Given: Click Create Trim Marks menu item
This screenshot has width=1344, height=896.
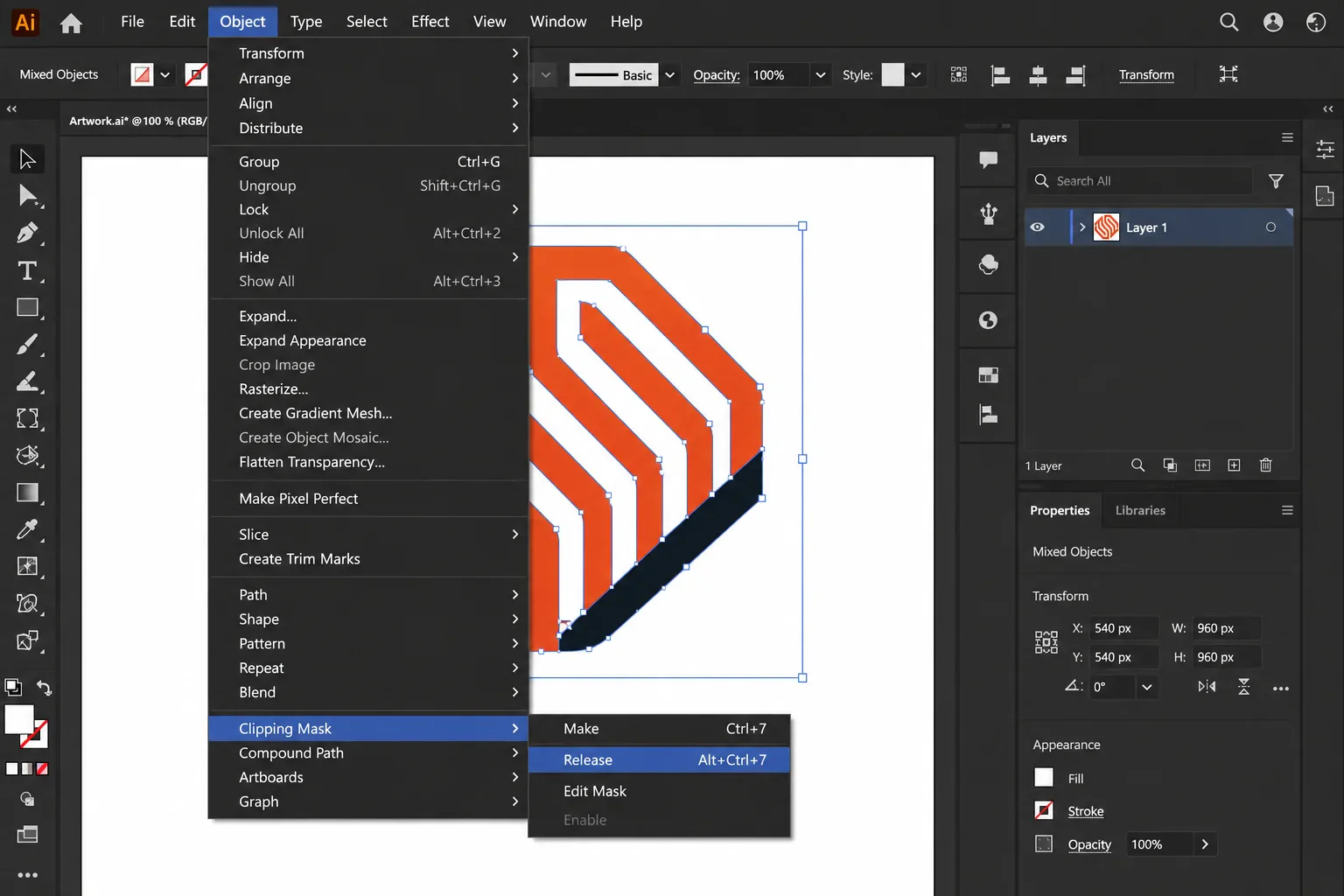Looking at the screenshot, I should [x=368, y=559].
